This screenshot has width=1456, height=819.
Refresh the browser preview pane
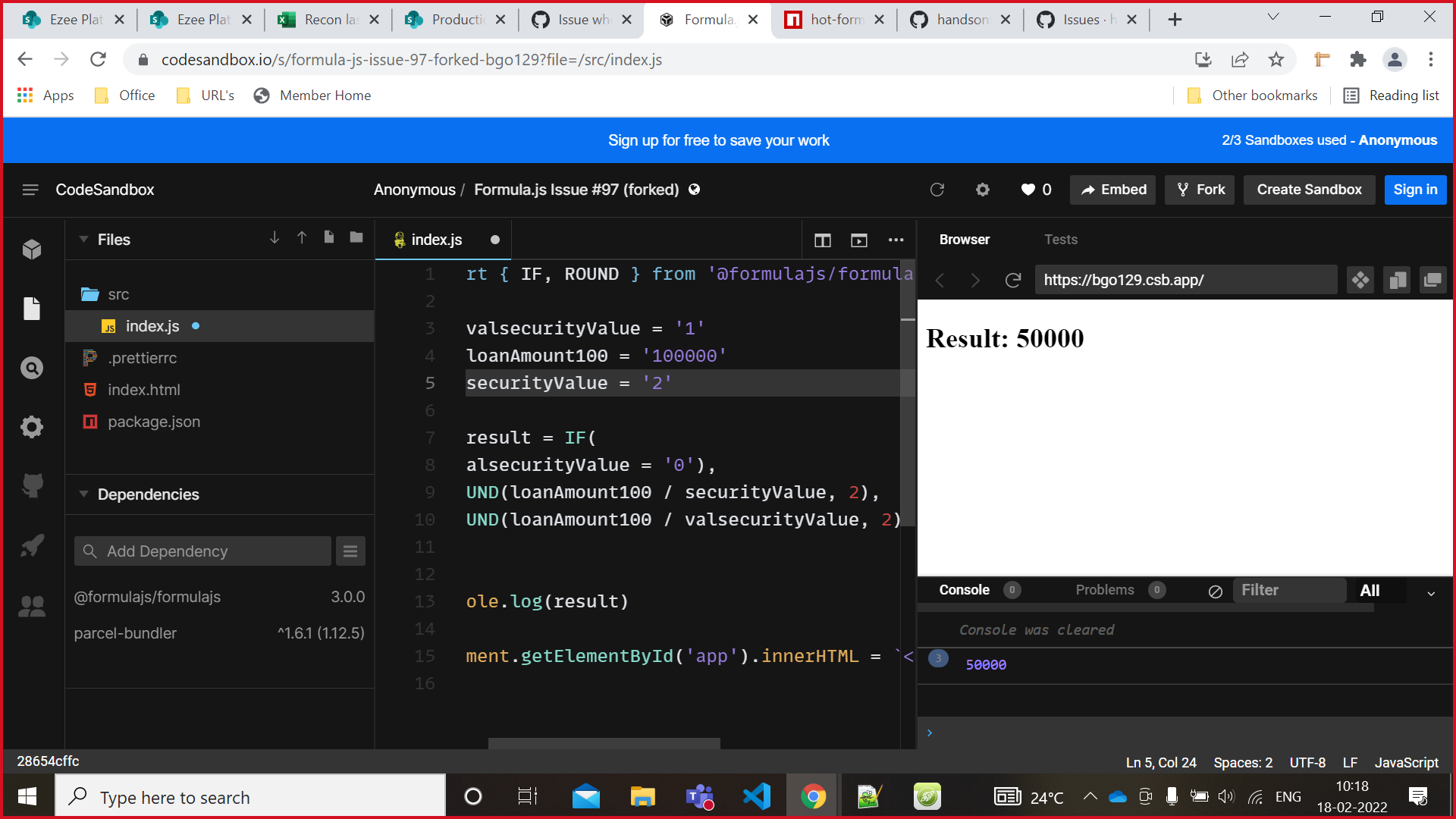1013,280
